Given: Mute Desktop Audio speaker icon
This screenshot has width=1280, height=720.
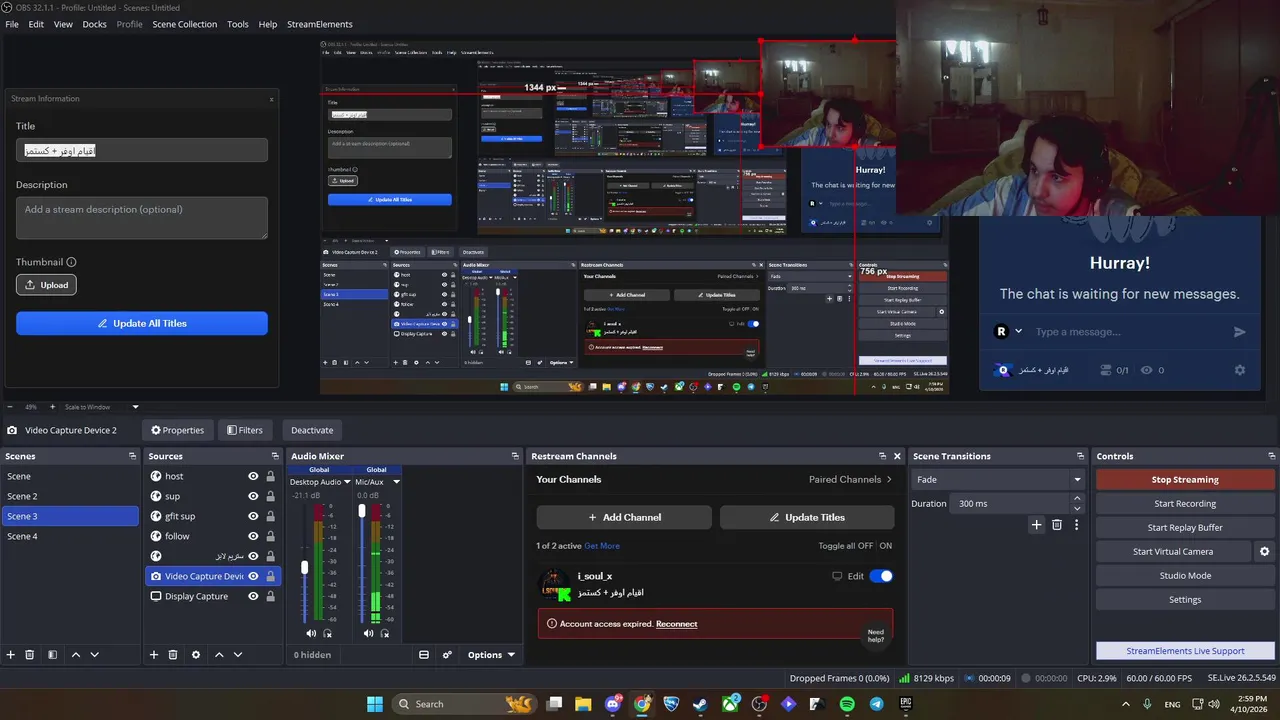Looking at the screenshot, I should click(311, 633).
